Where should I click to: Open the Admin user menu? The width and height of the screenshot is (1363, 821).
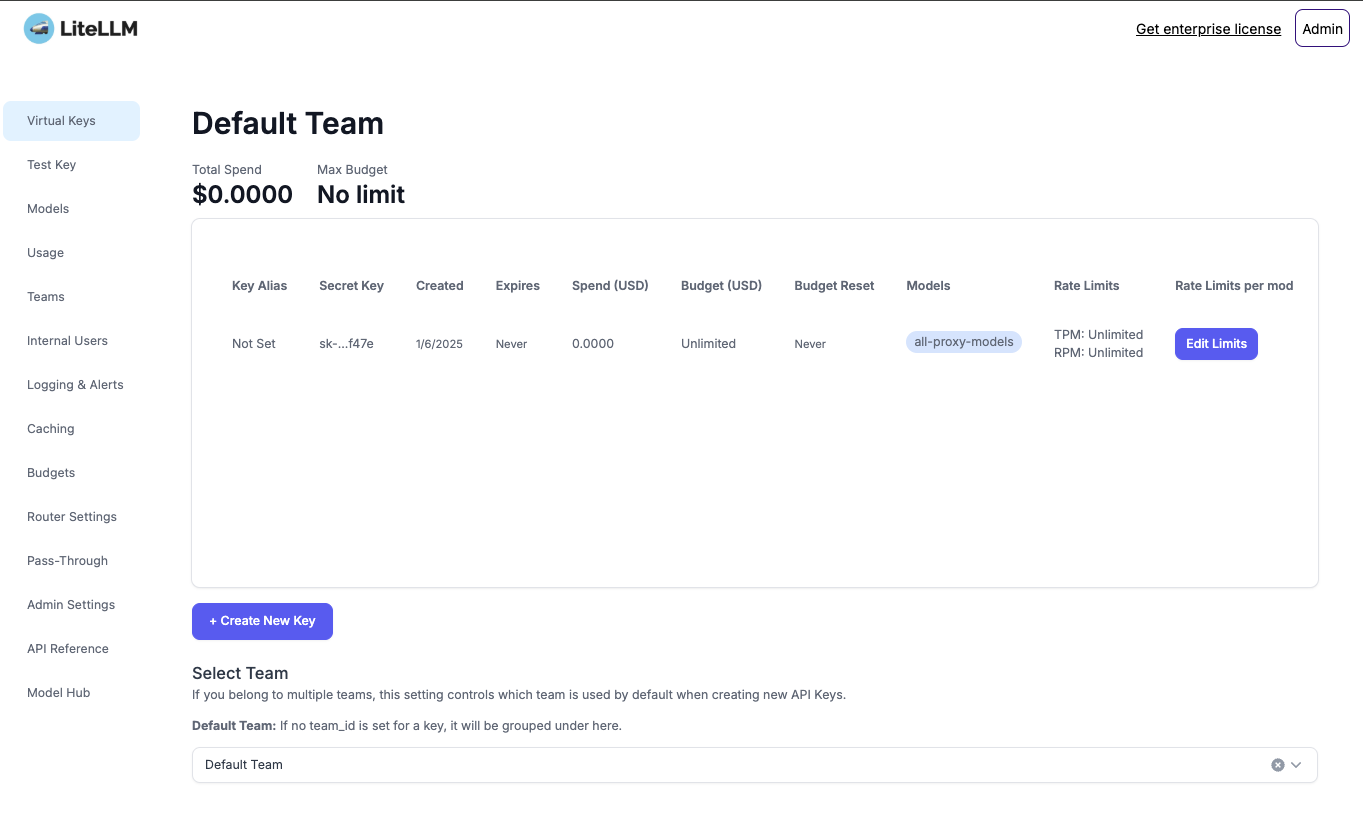click(x=1321, y=29)
